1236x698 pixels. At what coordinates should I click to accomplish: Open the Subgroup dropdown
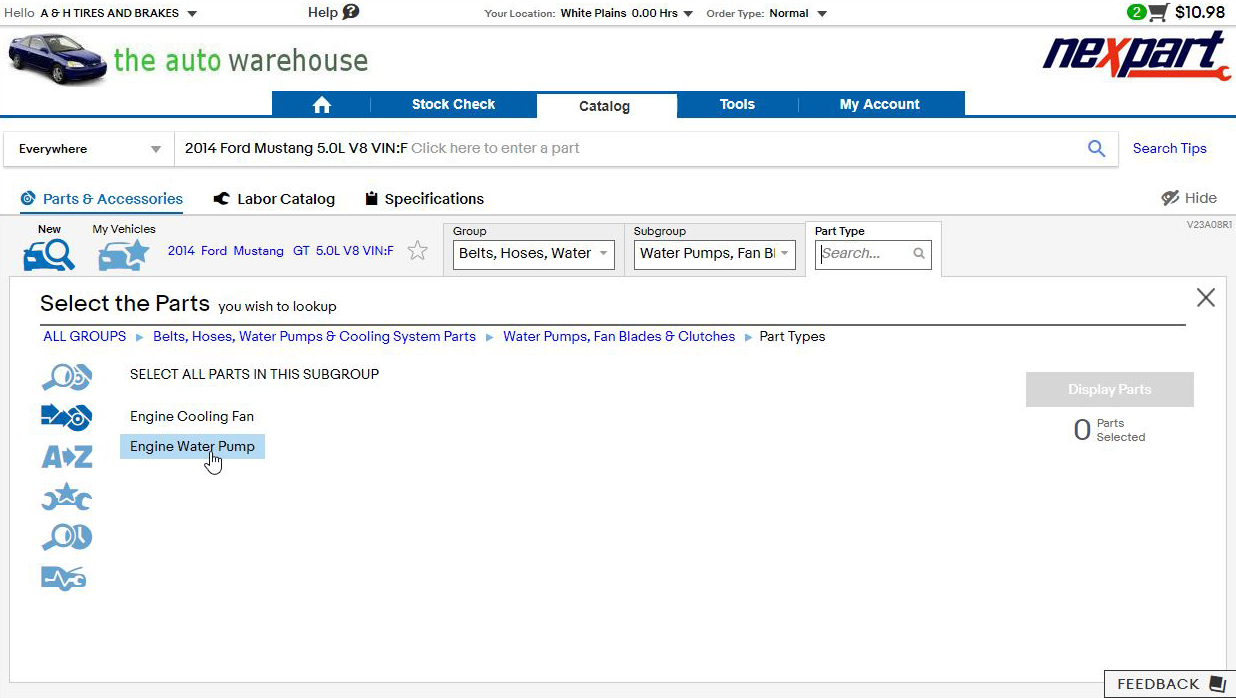[715, 254]
